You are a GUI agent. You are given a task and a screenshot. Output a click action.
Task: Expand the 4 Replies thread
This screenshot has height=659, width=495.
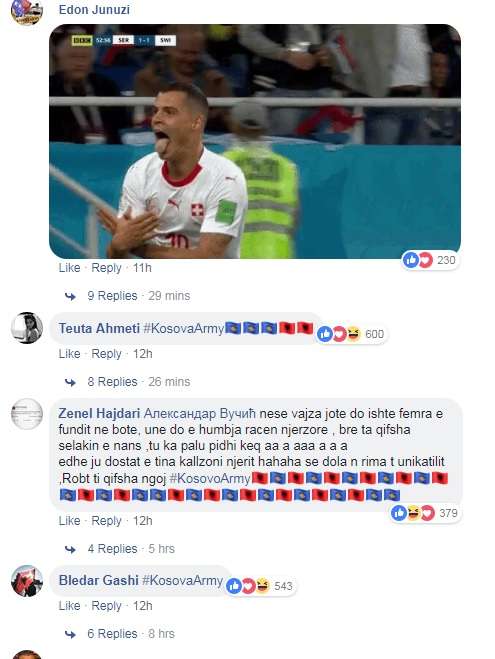[x=112, y=549]
